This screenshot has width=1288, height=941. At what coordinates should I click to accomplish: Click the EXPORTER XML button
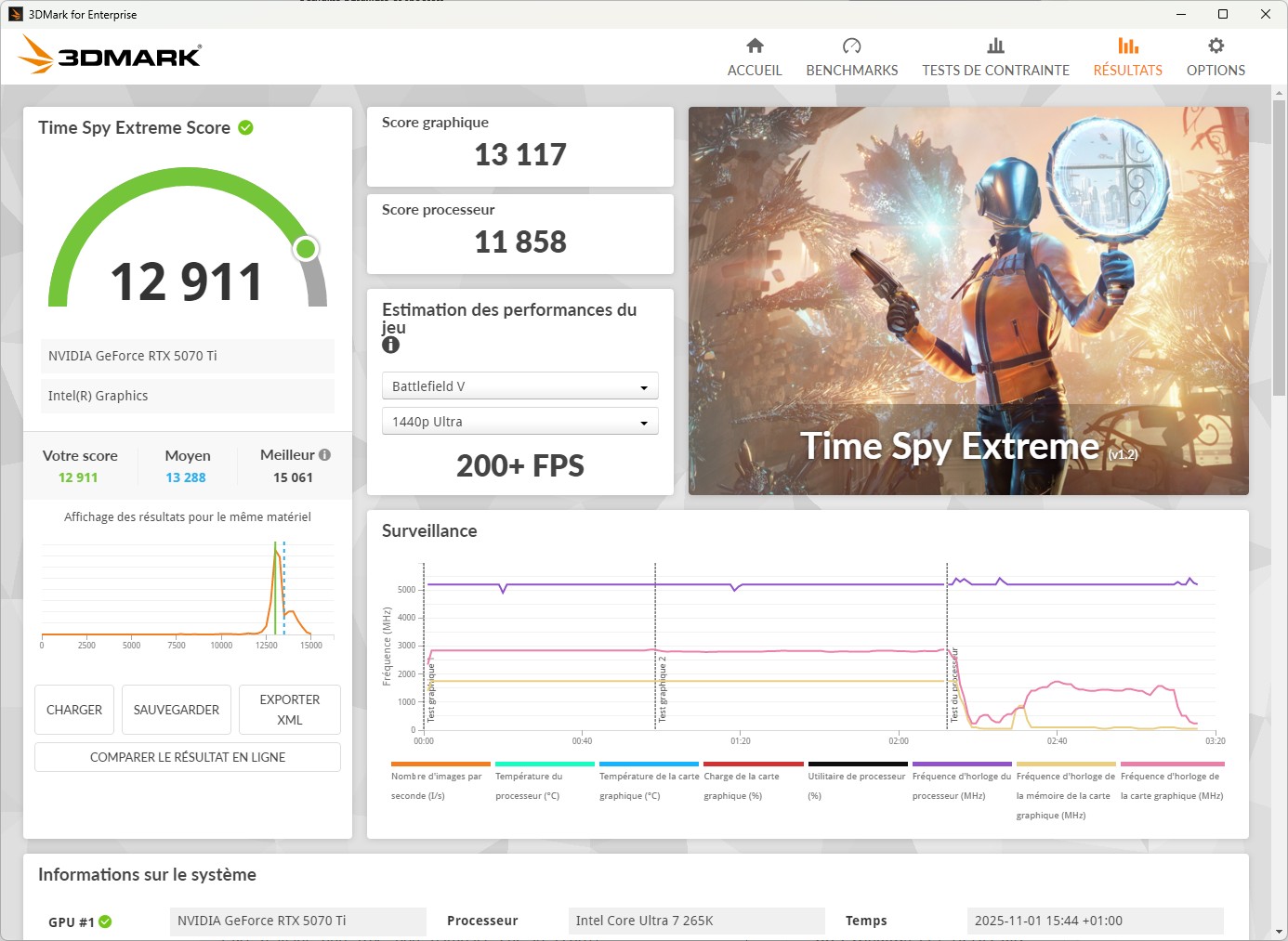point(289,710)
